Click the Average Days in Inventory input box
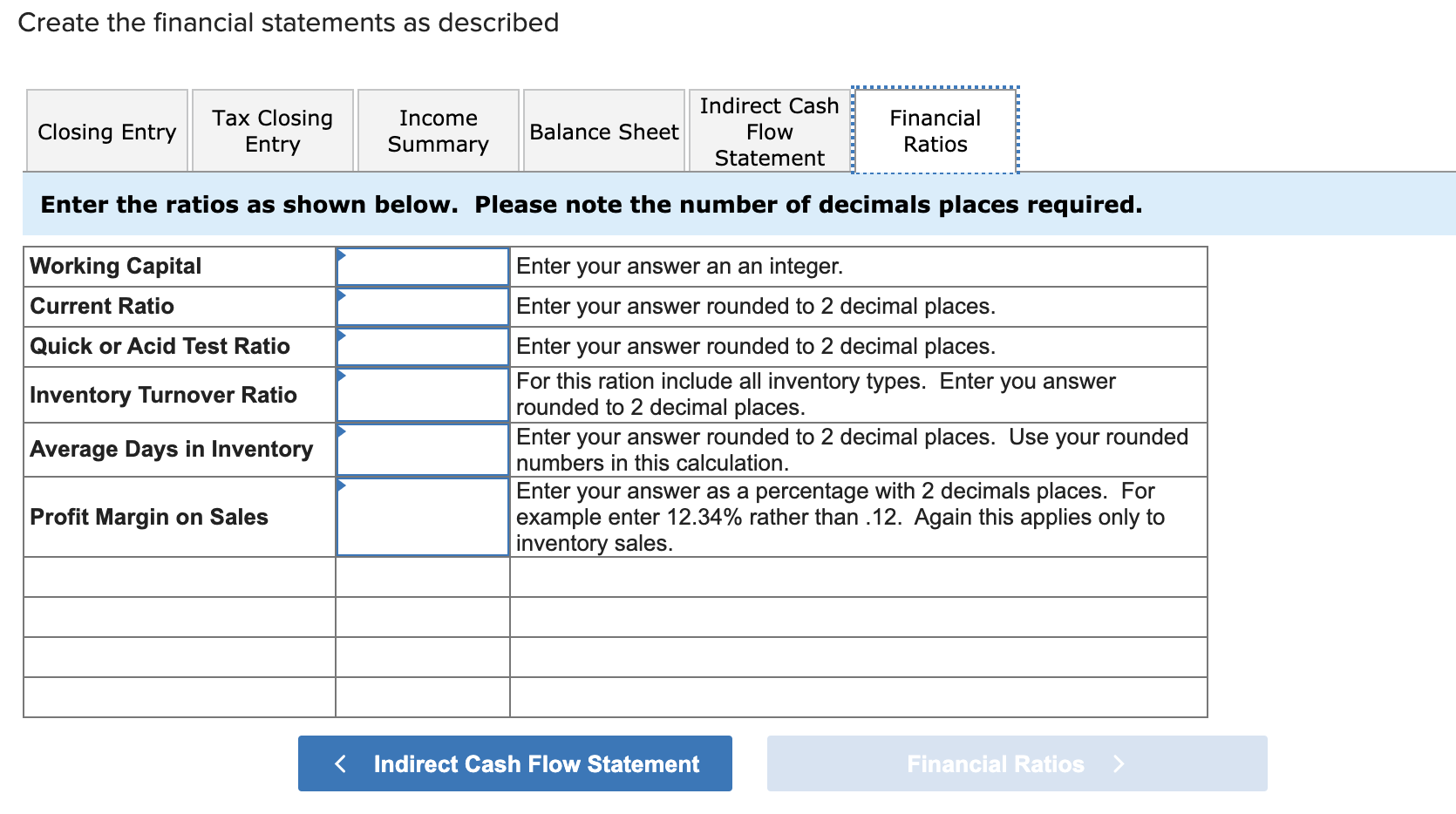Viewport: 1456px width, 814px height. tap(423, 450)
